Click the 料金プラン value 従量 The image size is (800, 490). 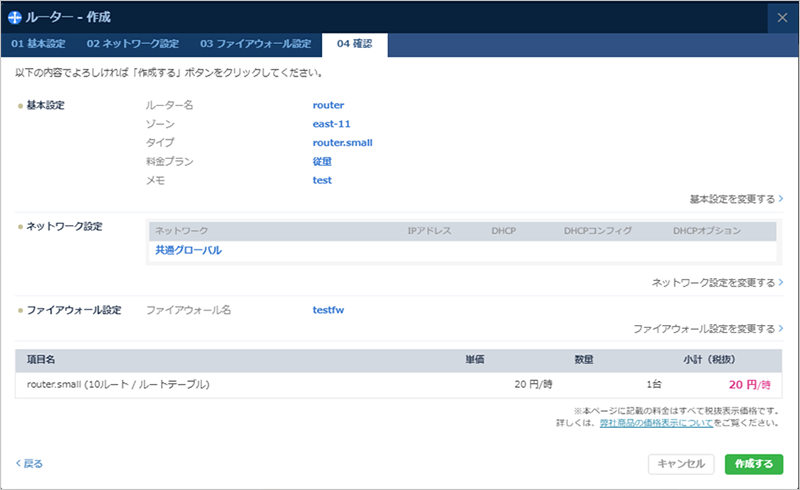tap(322, 161)
